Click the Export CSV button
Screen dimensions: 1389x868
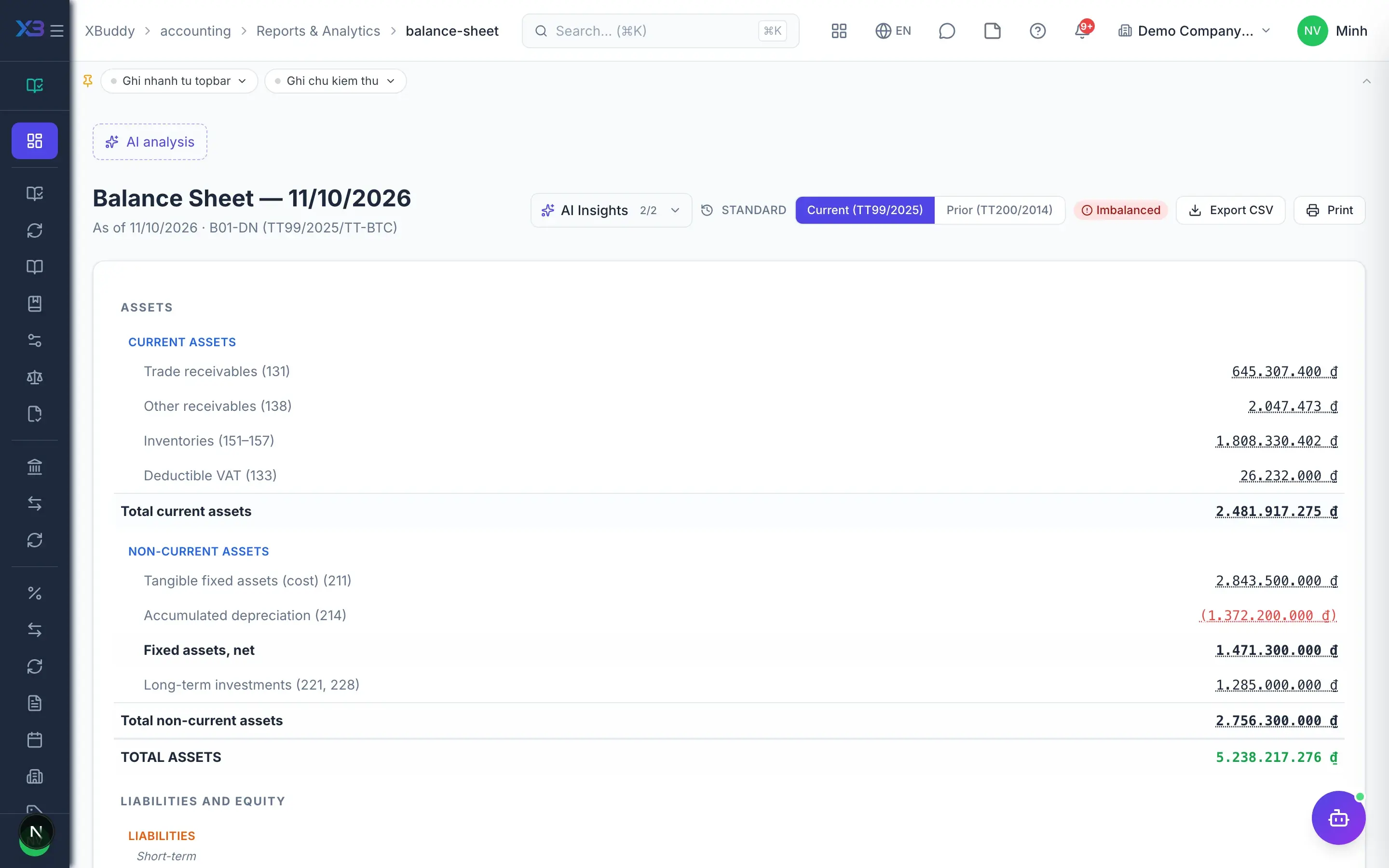[1230, 210]
